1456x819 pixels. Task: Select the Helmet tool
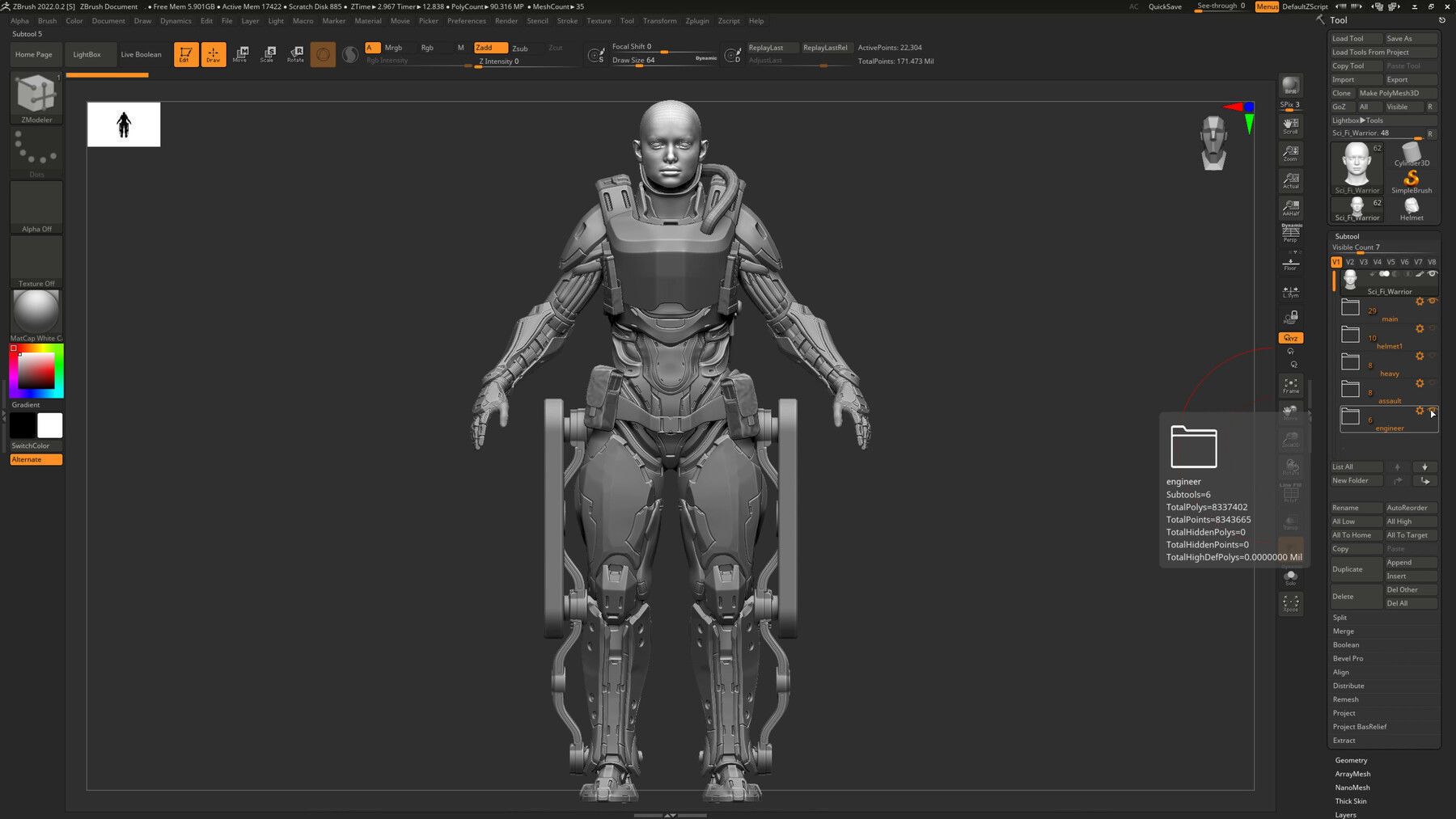point(1412,209)
